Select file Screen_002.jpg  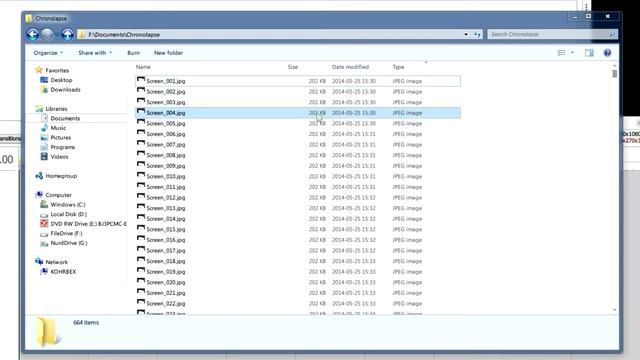tap(298, 91)
